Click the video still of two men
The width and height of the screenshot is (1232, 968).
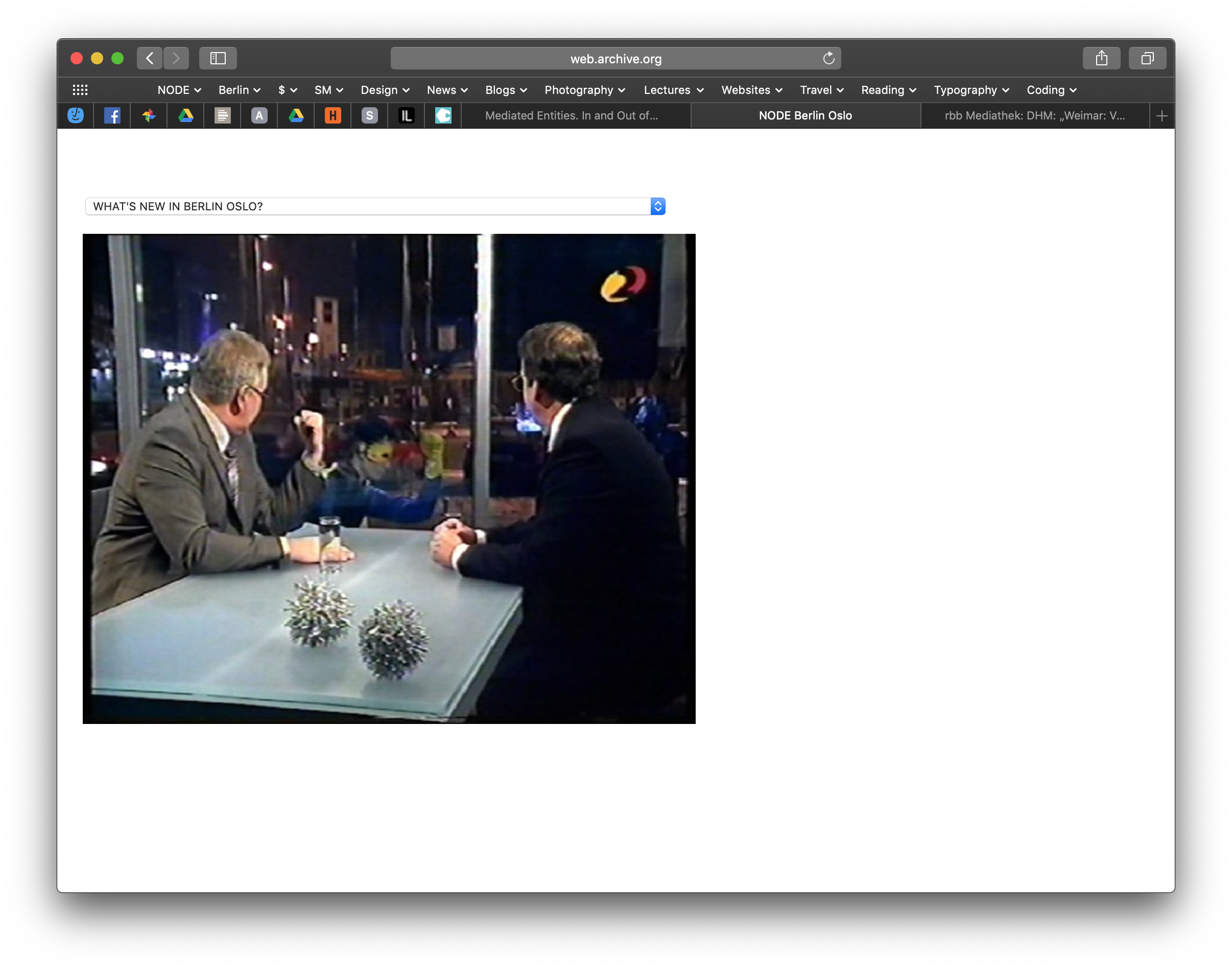[x=389, y=478]
